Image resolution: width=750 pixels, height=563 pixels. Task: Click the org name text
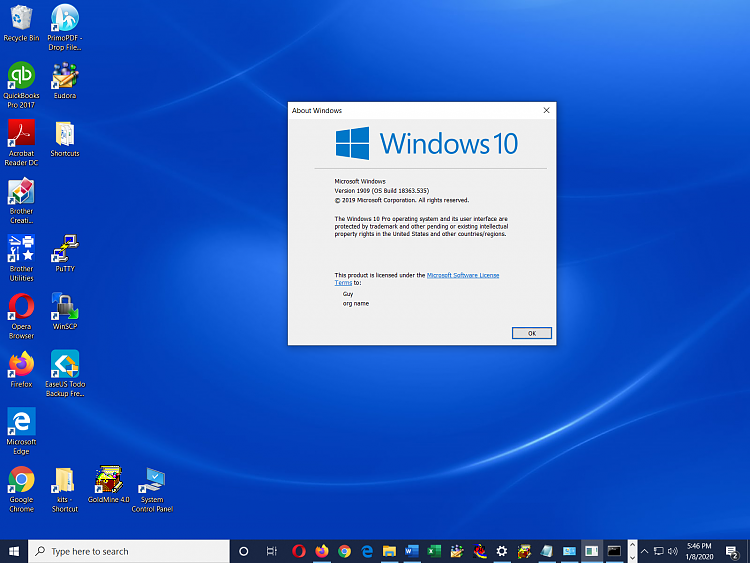pyautogui.click(x=355, y=303)
